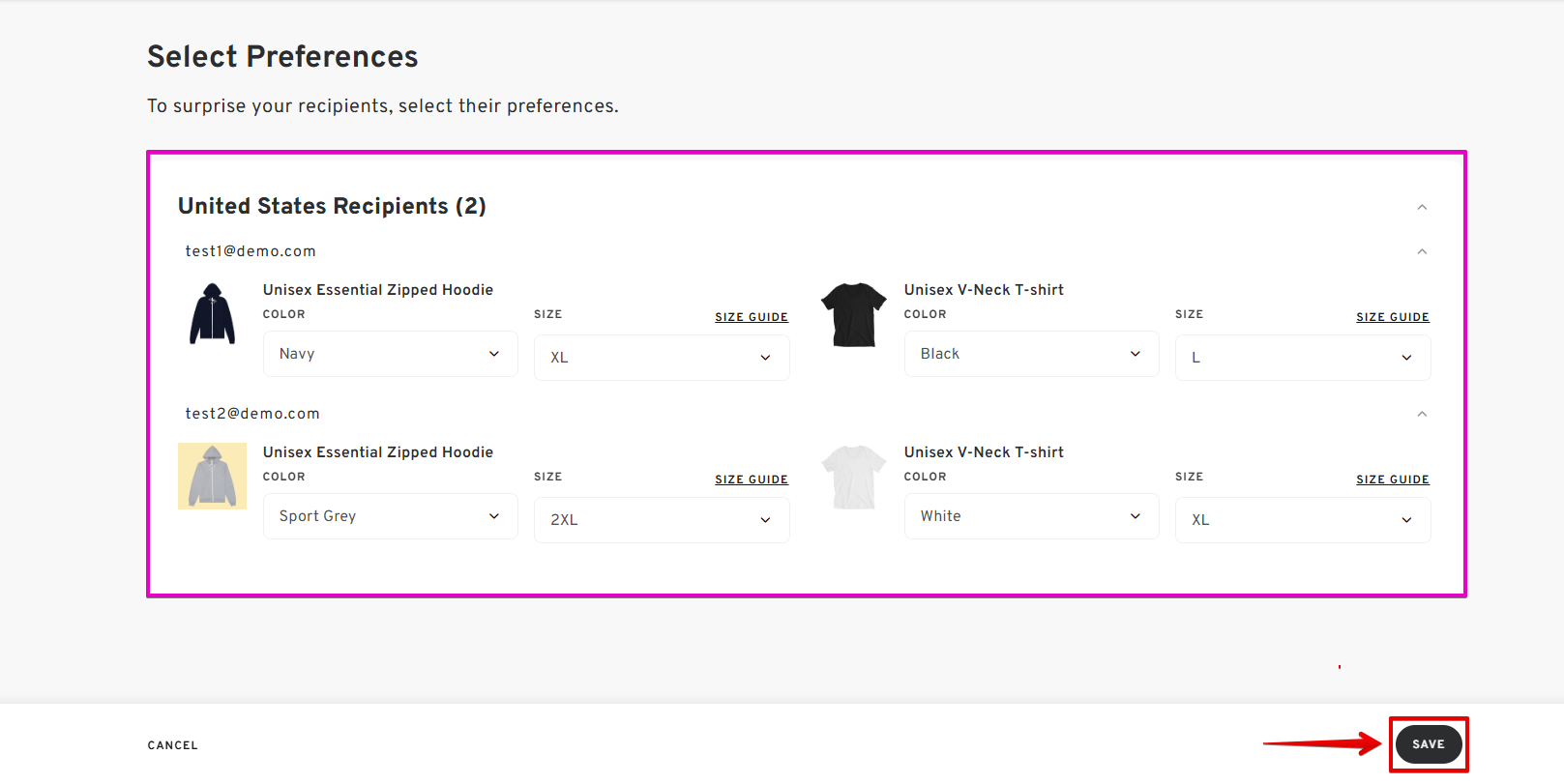The image size is (1564, 784).
Task: Open the Navy color dropdown
Action: pyautogui.click(x=391, y=354)
